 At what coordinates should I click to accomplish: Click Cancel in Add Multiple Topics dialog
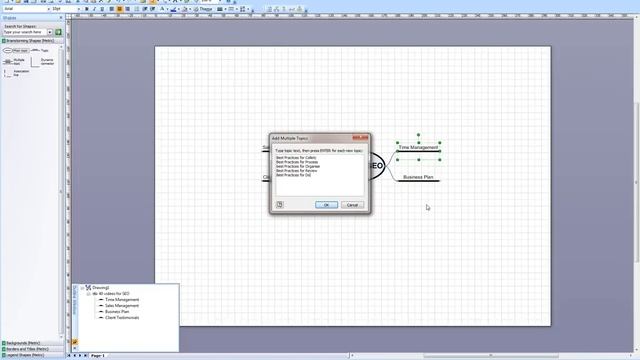352,205
